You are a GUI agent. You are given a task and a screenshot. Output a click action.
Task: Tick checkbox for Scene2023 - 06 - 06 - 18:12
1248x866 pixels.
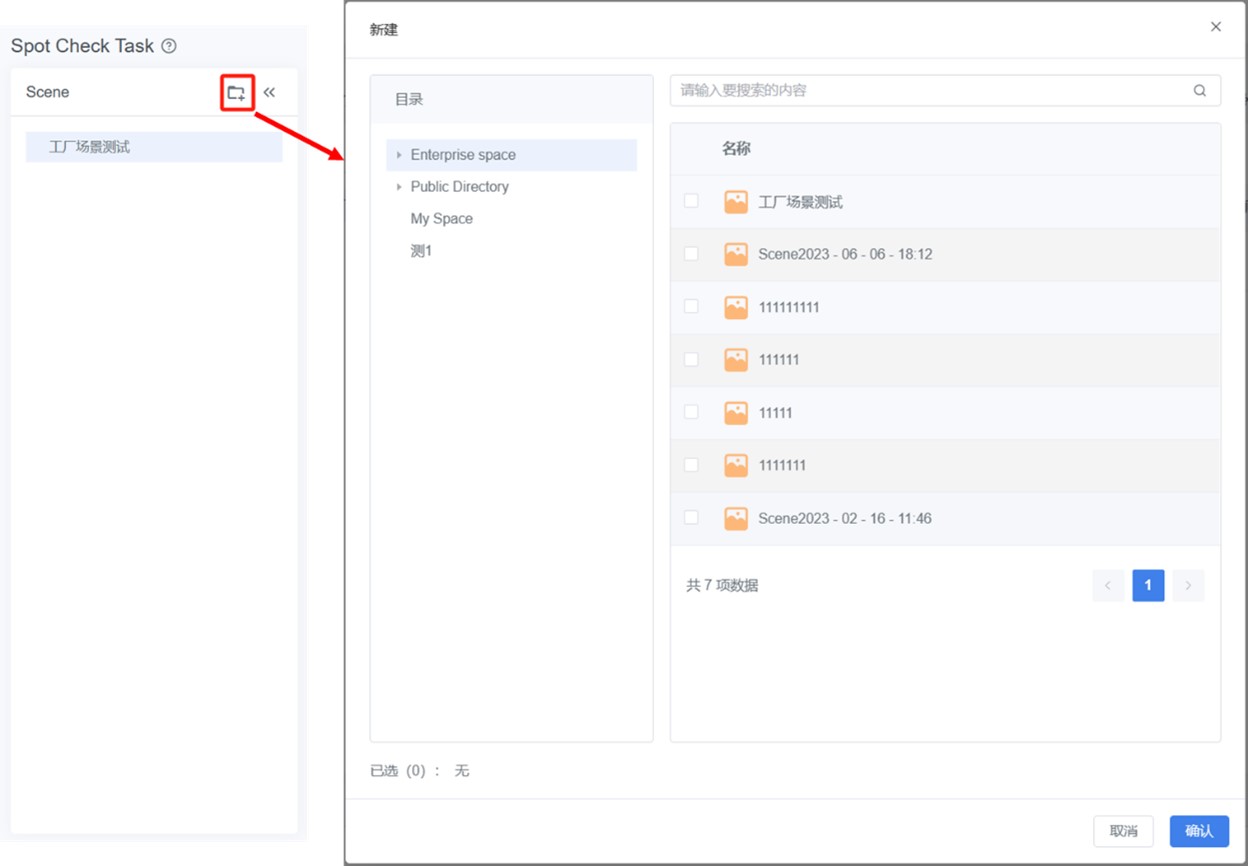(x=691, y=254)
